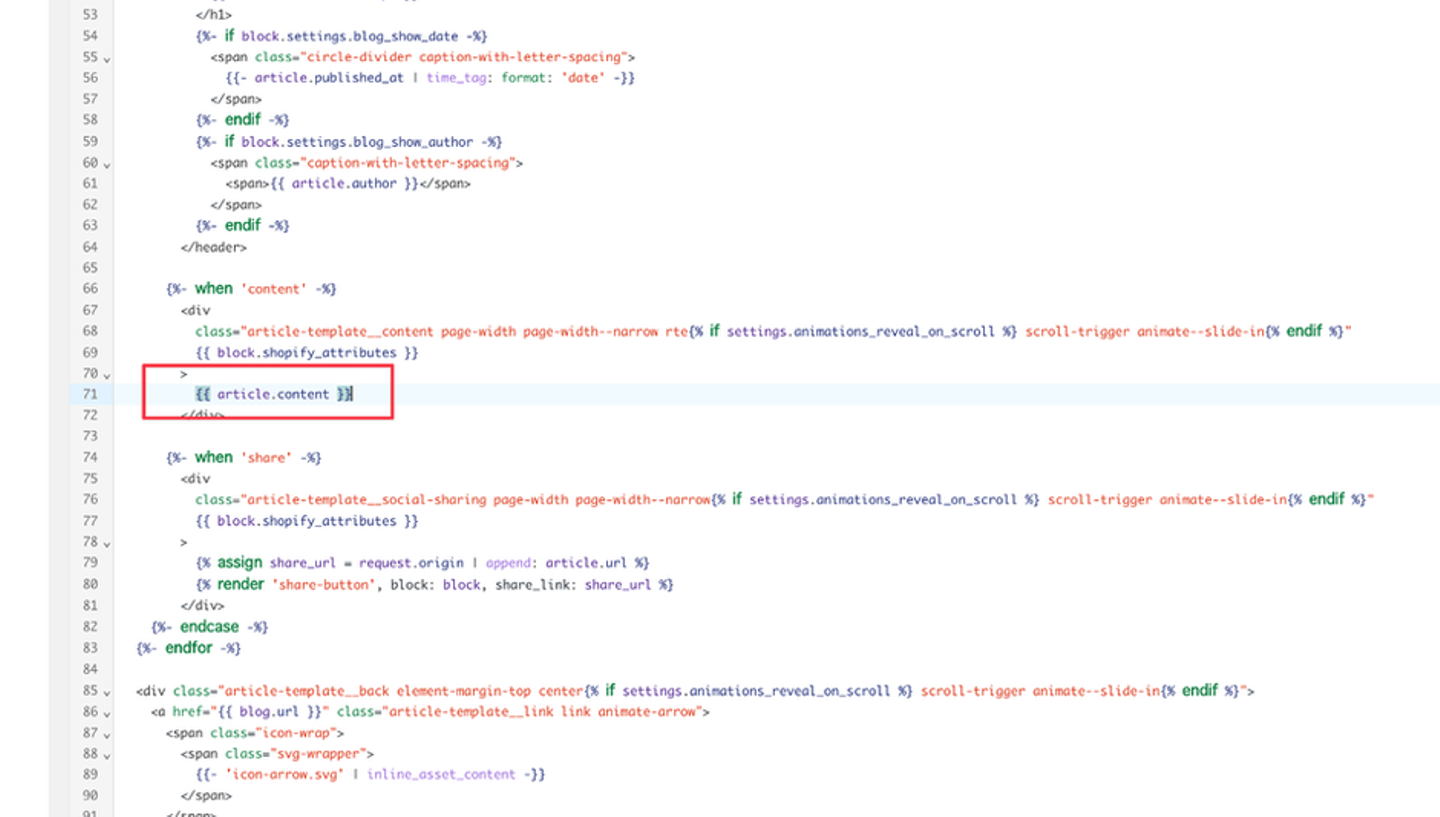The height and width of the screenshot is (817, 1440).
Task: Click line number 66 in the gutter
Action: pyautogui.click(x=90, y=289)
